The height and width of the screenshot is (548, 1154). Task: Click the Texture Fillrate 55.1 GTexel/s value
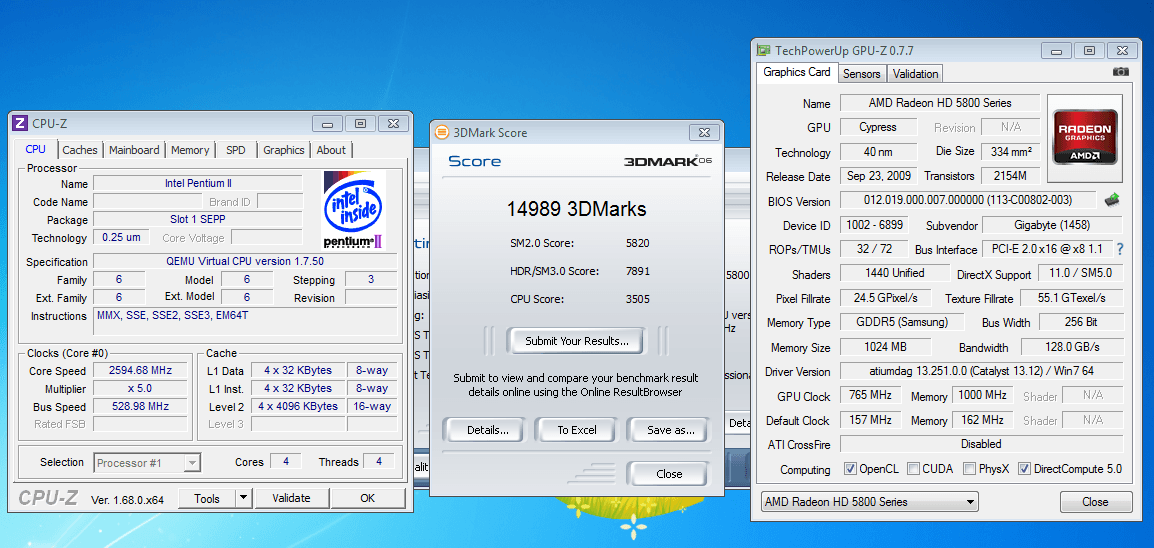1072,298
